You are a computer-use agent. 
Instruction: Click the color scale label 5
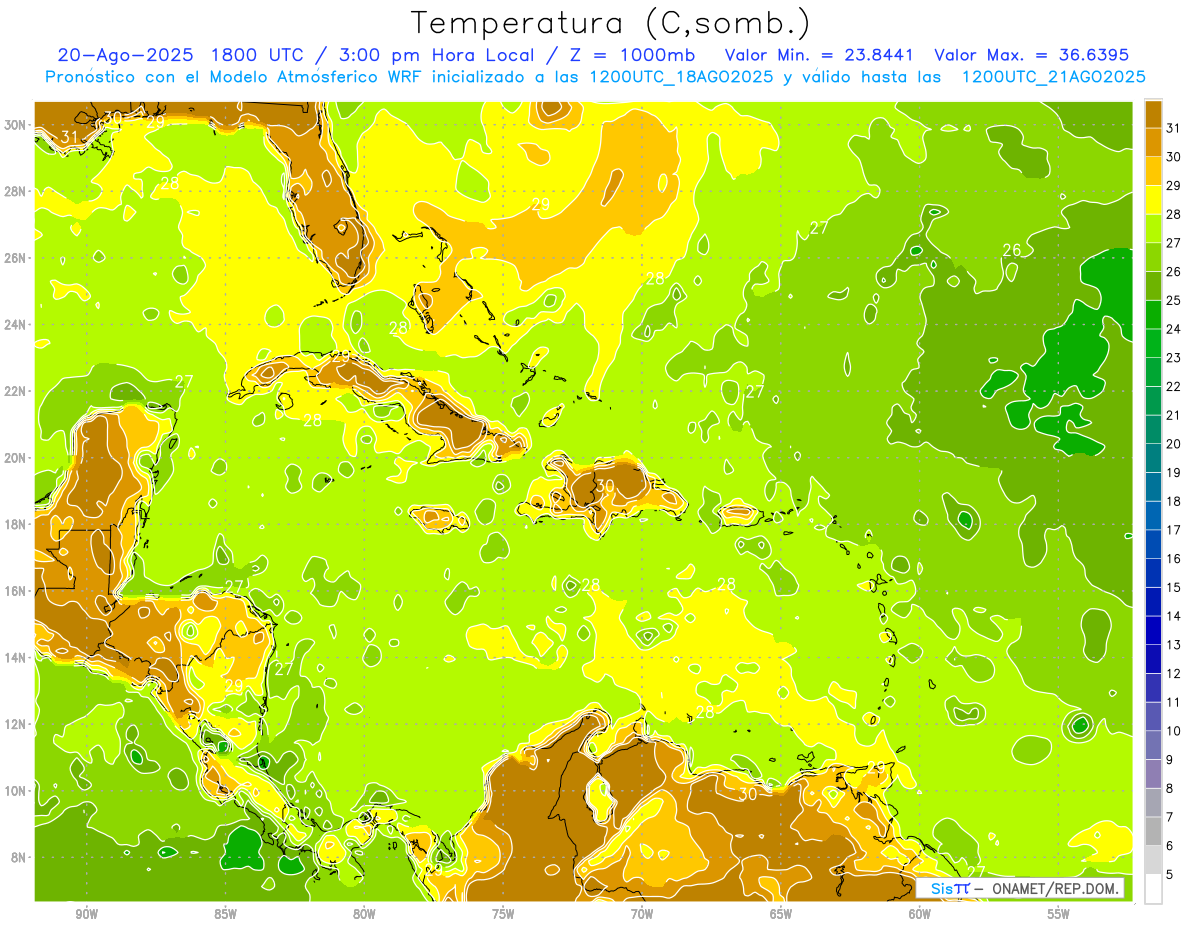[1170, 874]
